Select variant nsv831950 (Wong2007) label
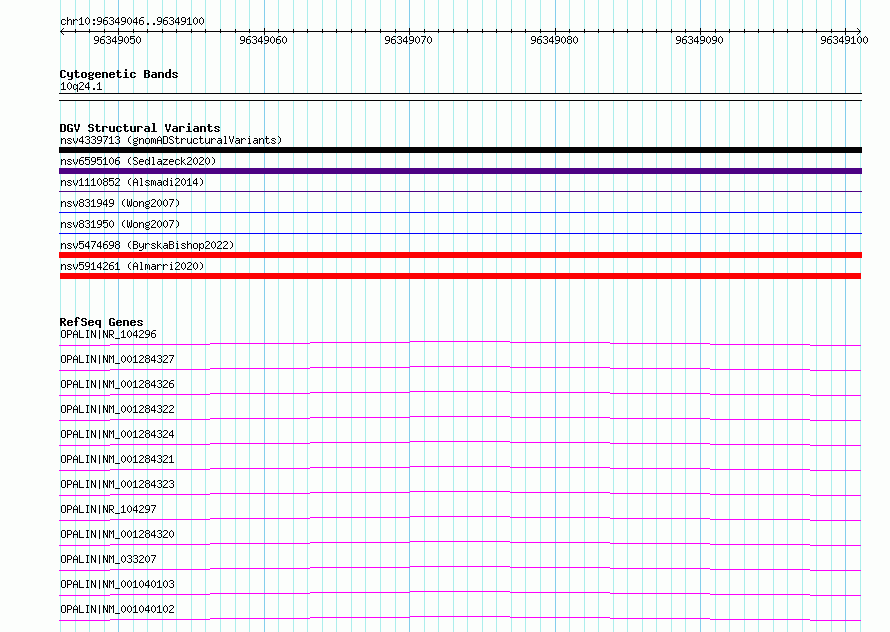The width and height of the screenshot is (890, 632). pyautogui.click(x=120, y=224)
